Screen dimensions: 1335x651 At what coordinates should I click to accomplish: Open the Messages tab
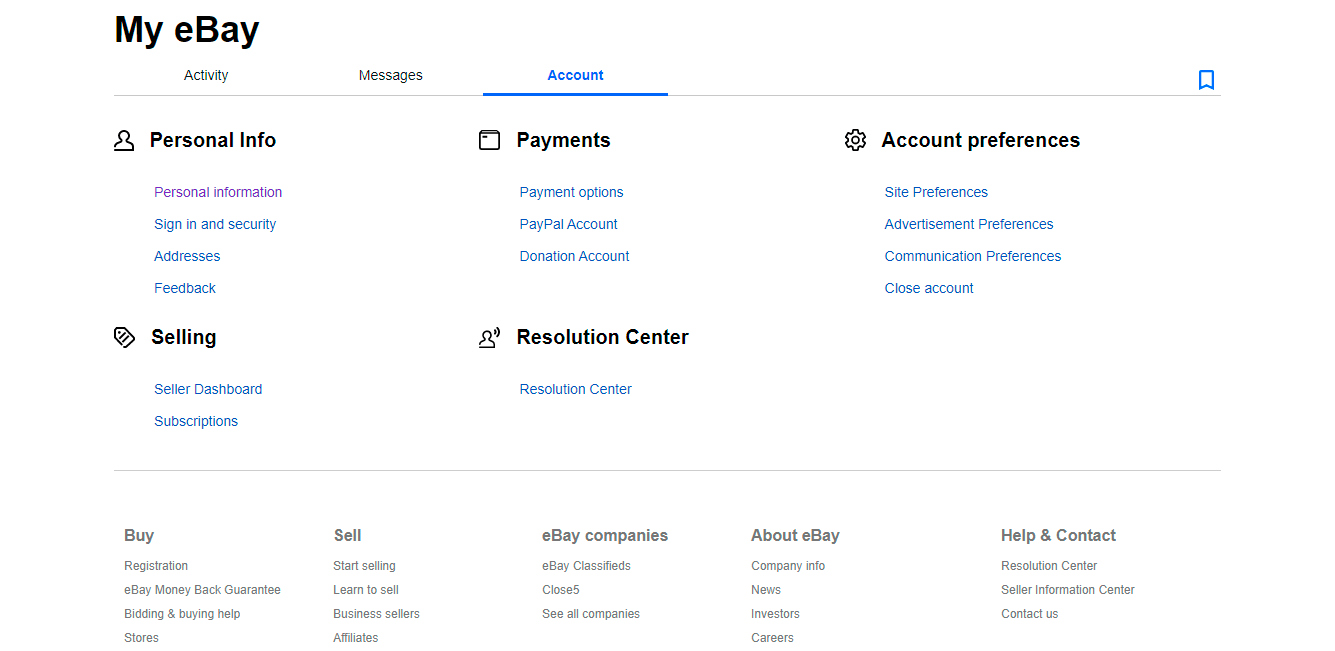click(391, 75)
